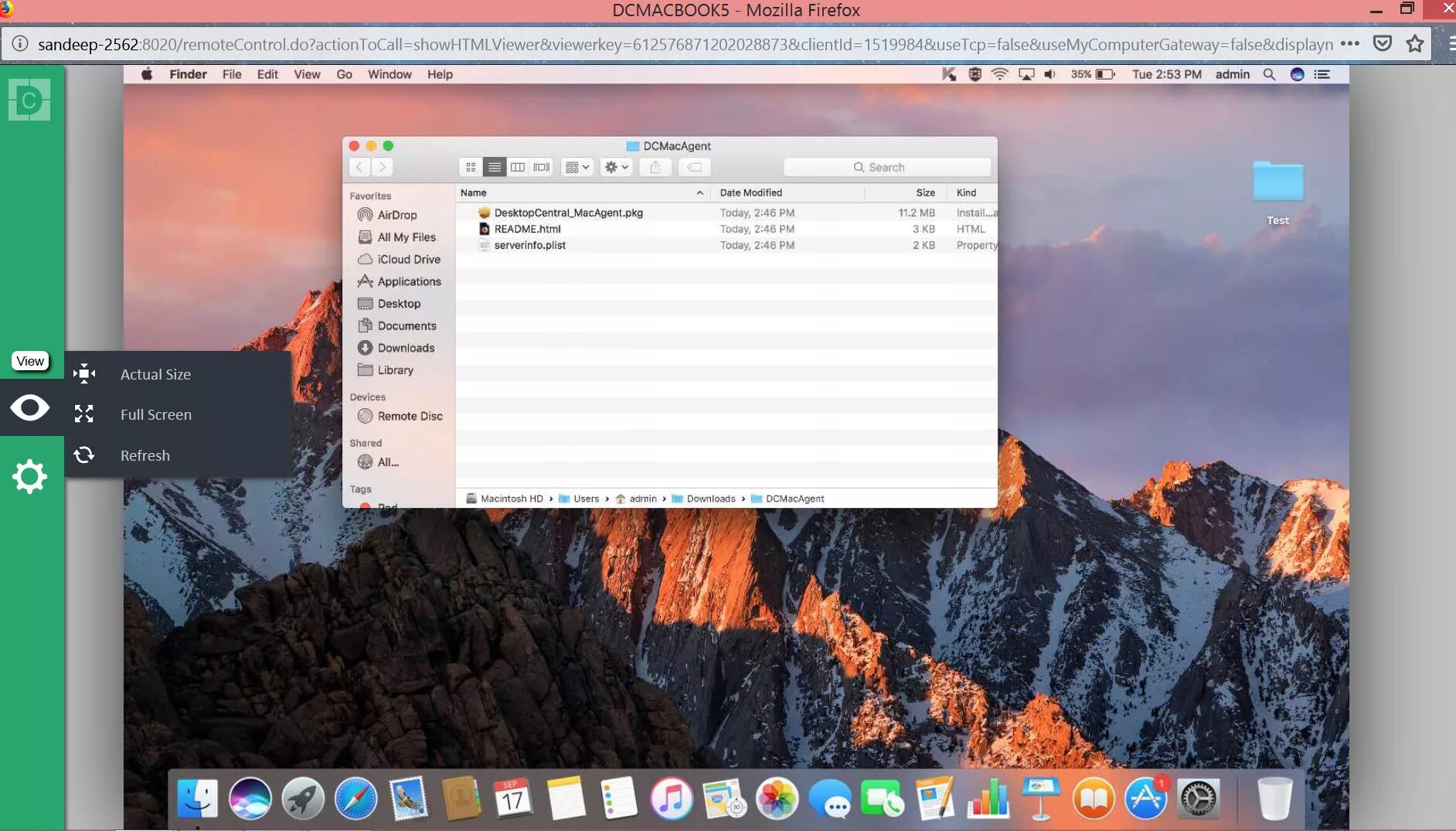The width and height of the screenshot is (1456, 831).
Task: Open the Finder menu
Action: pos(188,74)
